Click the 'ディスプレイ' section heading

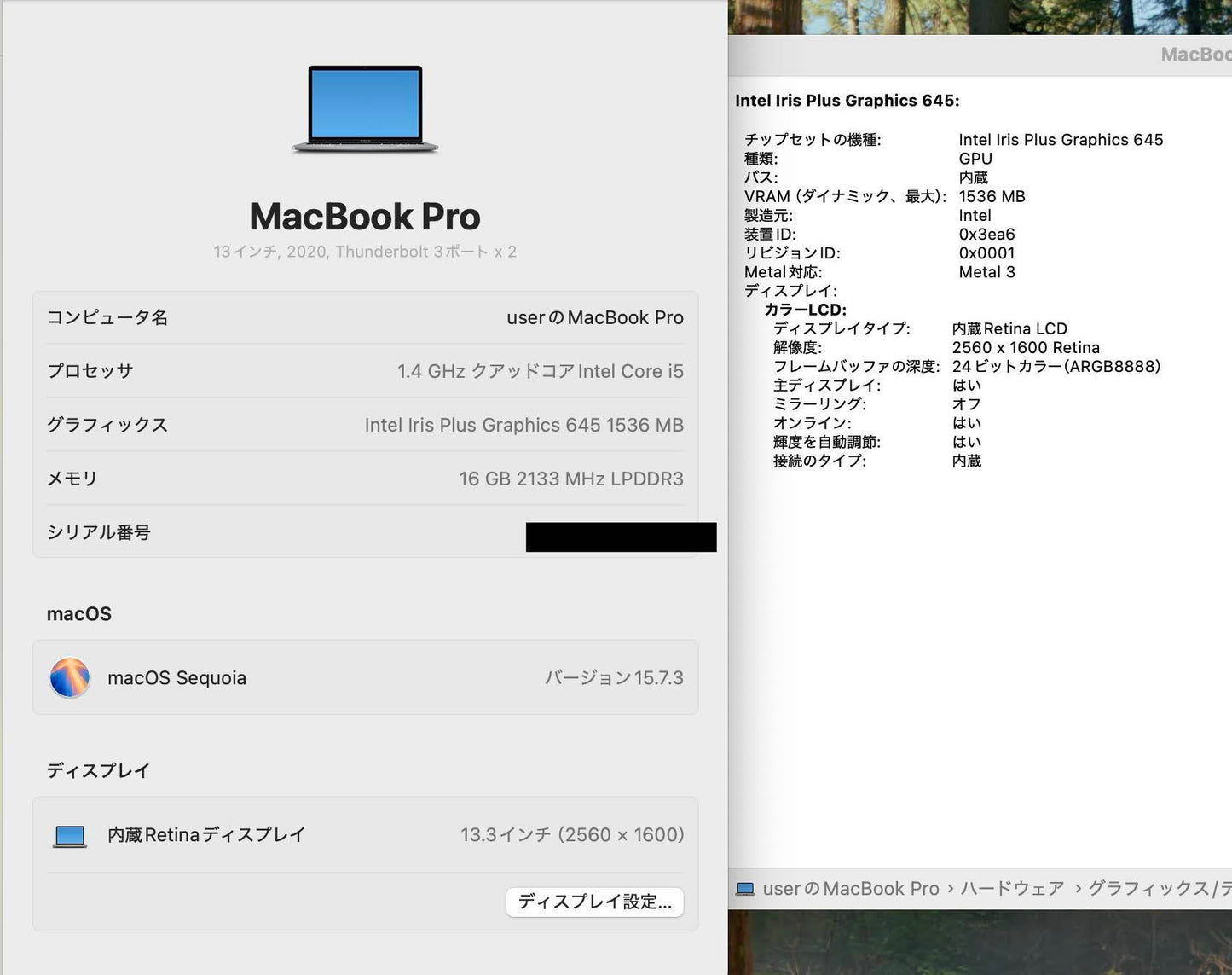click(99, 771)
